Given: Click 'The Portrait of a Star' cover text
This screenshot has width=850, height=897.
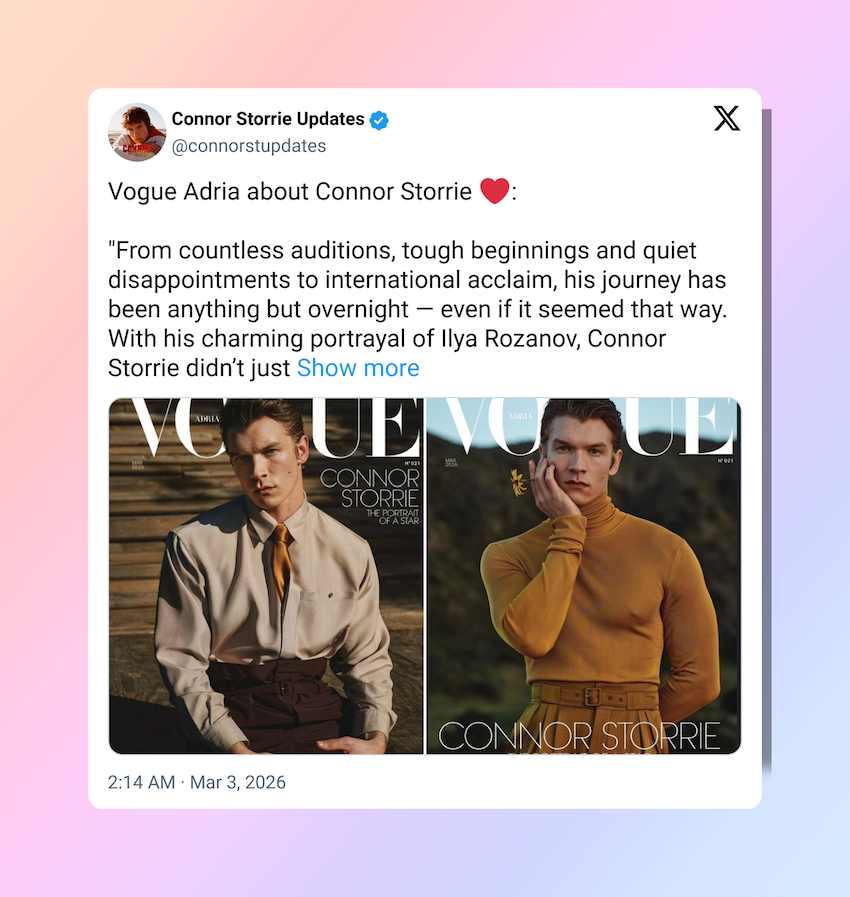Looking at the screenshot, I should (x=393, y=517).
